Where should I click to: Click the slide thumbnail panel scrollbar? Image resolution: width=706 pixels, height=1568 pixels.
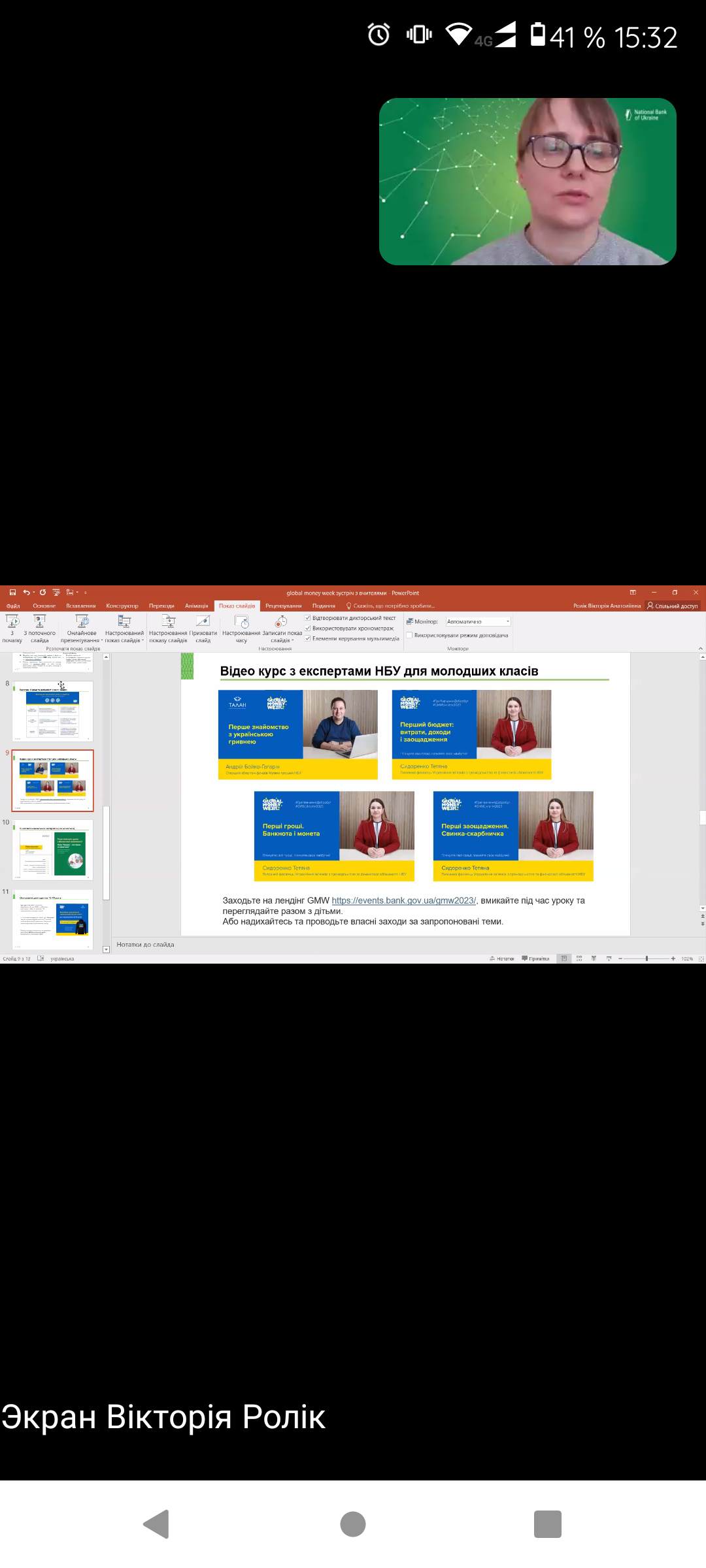tap(106, 853)
